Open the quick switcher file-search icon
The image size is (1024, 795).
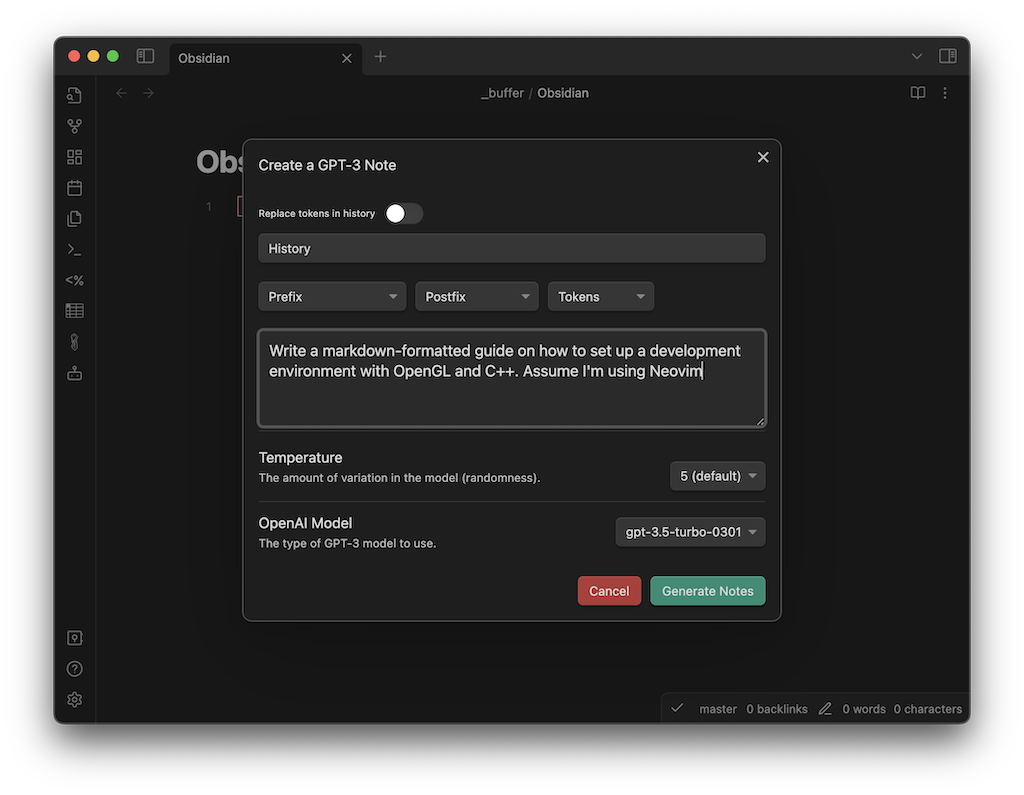coord(74,95)
